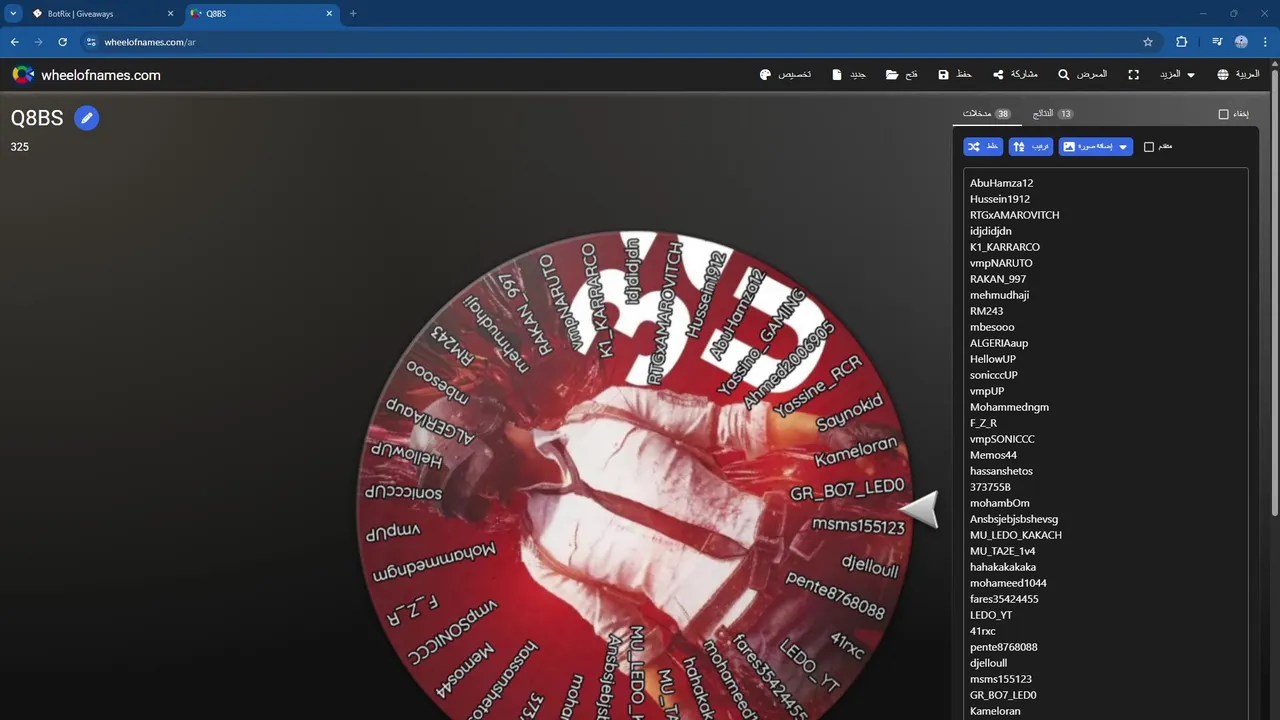Switch to the entries tab with 38
Viewport: 1280px width, 720px height.
987,114
